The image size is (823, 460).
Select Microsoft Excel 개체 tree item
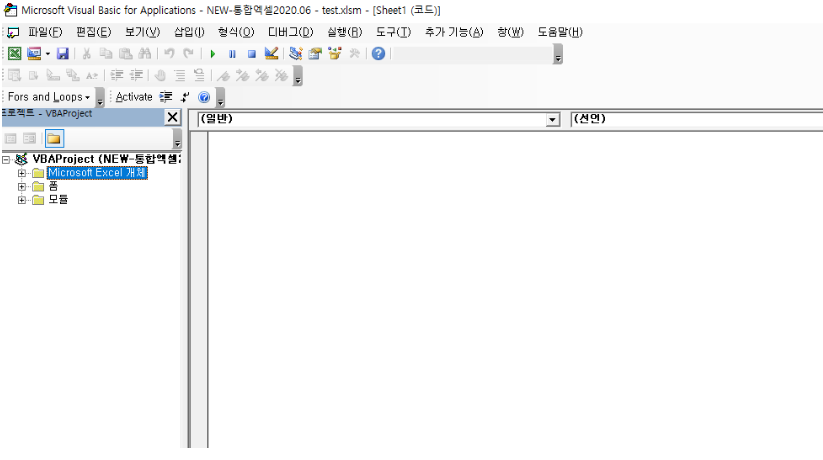[97, 173]
